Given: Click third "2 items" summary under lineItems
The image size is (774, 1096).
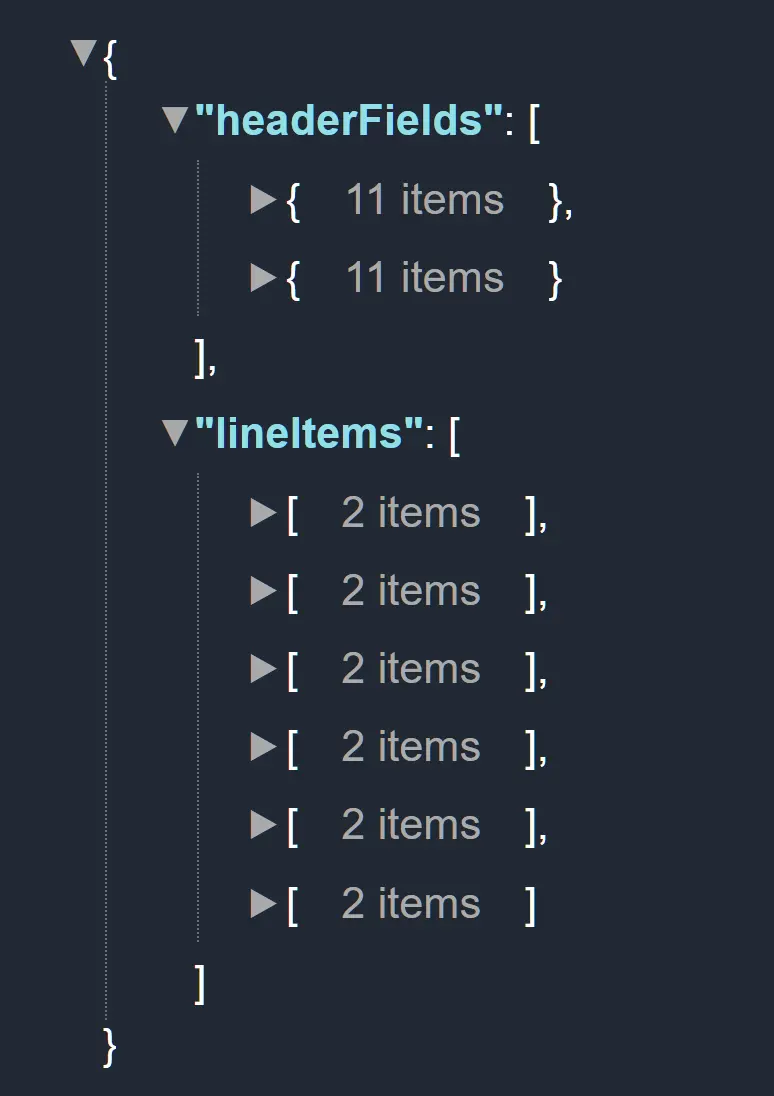Looking at the screenshot, I should [x=411, y=669].
